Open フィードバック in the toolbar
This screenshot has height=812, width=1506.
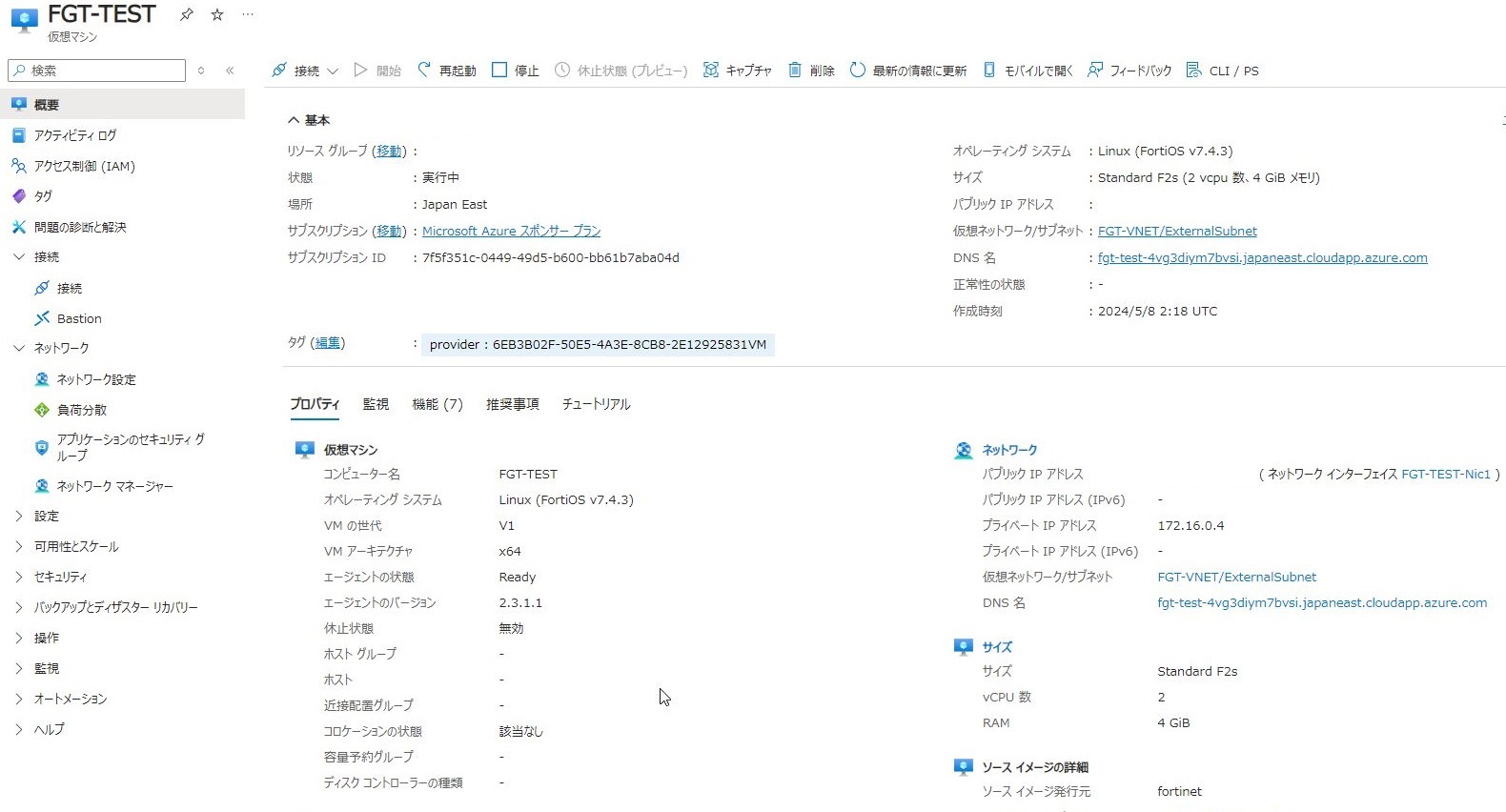pyautogui.click(x=1129, y=71)
